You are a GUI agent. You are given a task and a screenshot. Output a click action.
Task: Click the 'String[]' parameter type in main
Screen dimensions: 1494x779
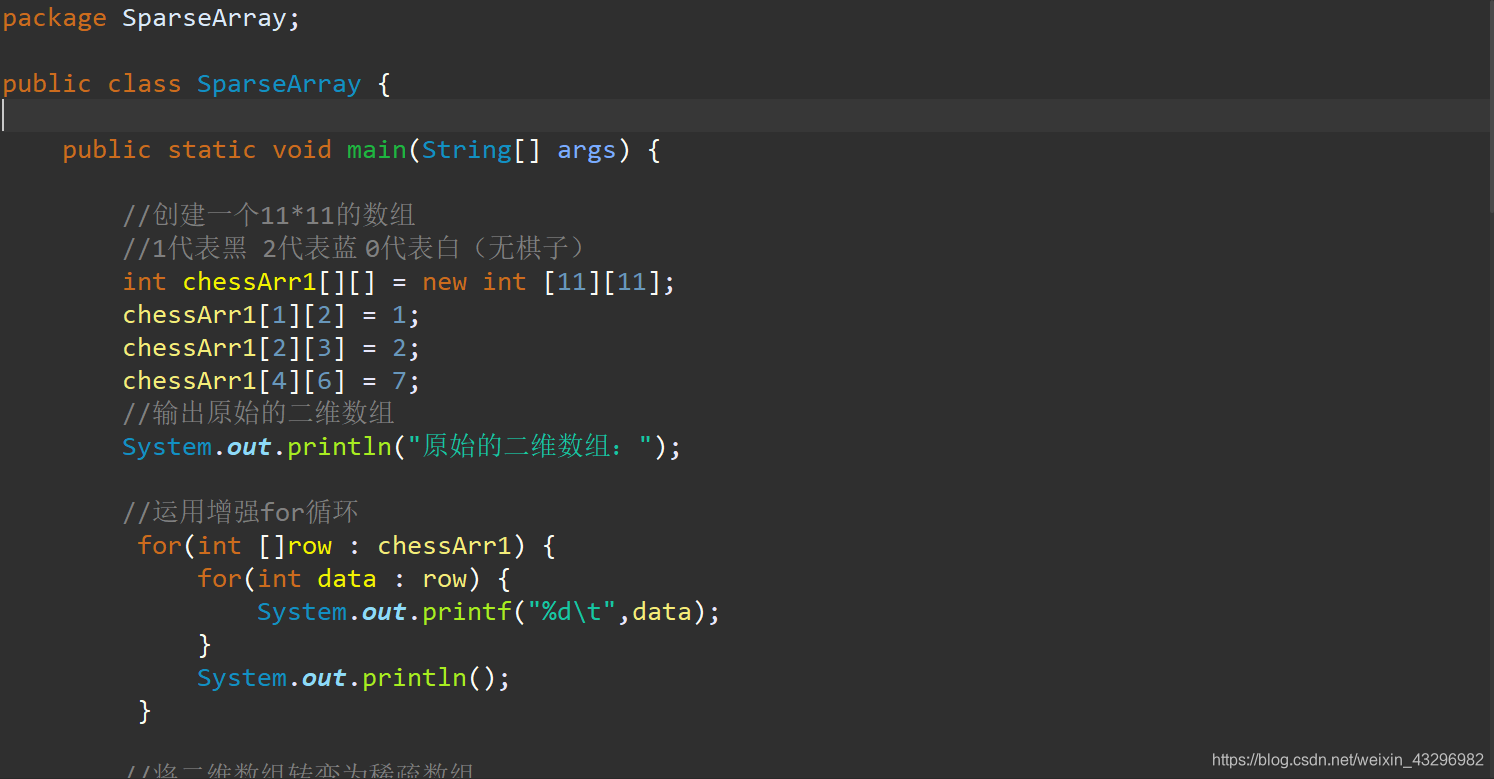tap(481, 150)
